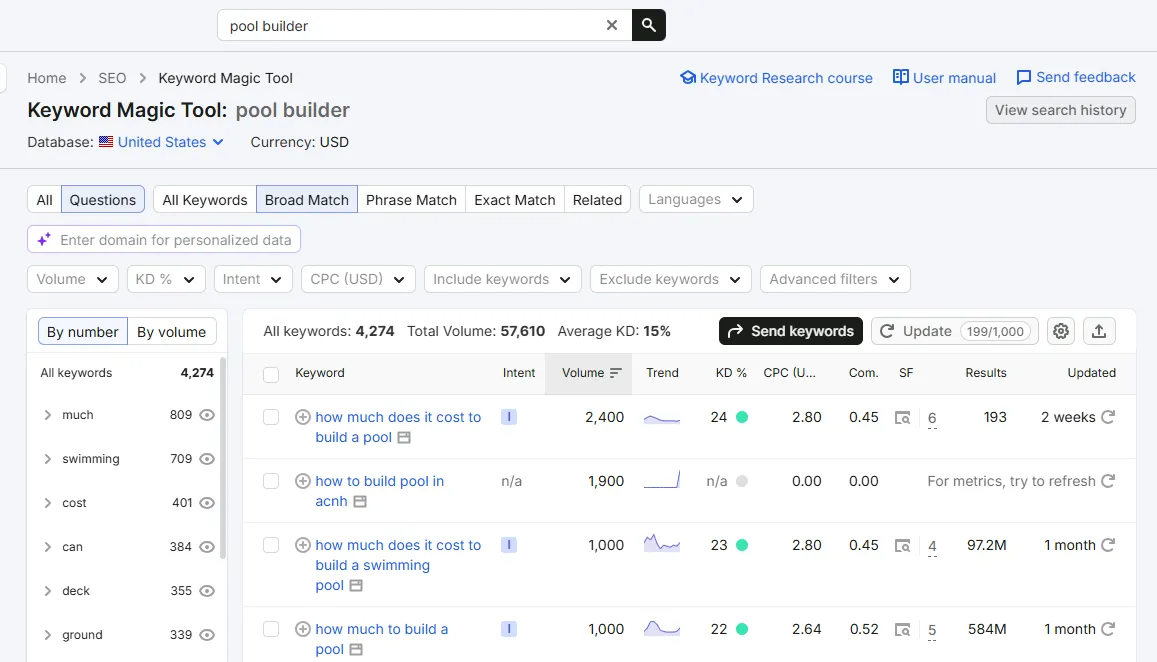
Task: Open Include keywords dropdown
Action: coord(502,279)
